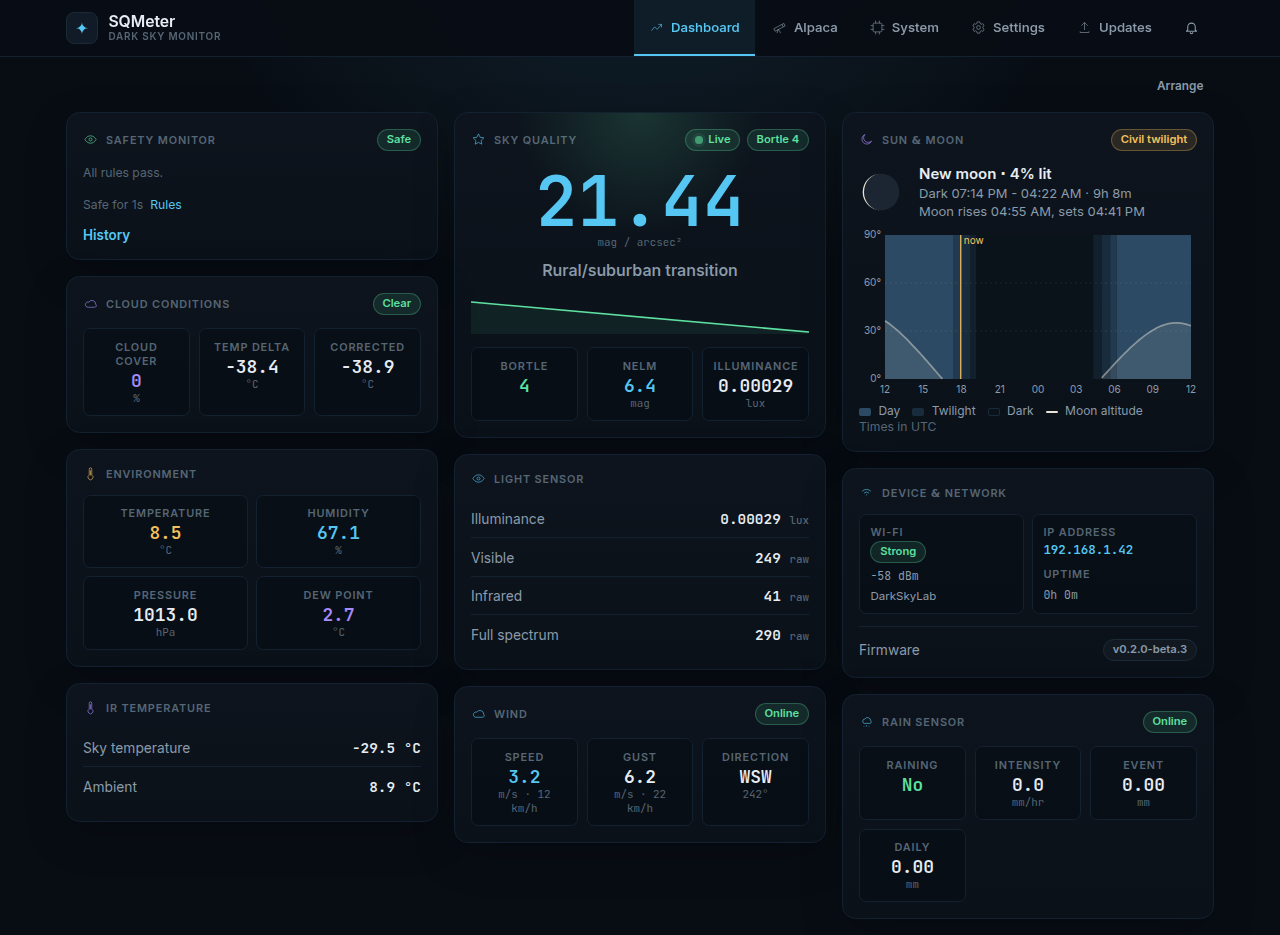The image size is (1280, 935).
Task: Click the Sky temperature -29.5 °C row
Action: (x=252, y=748)
